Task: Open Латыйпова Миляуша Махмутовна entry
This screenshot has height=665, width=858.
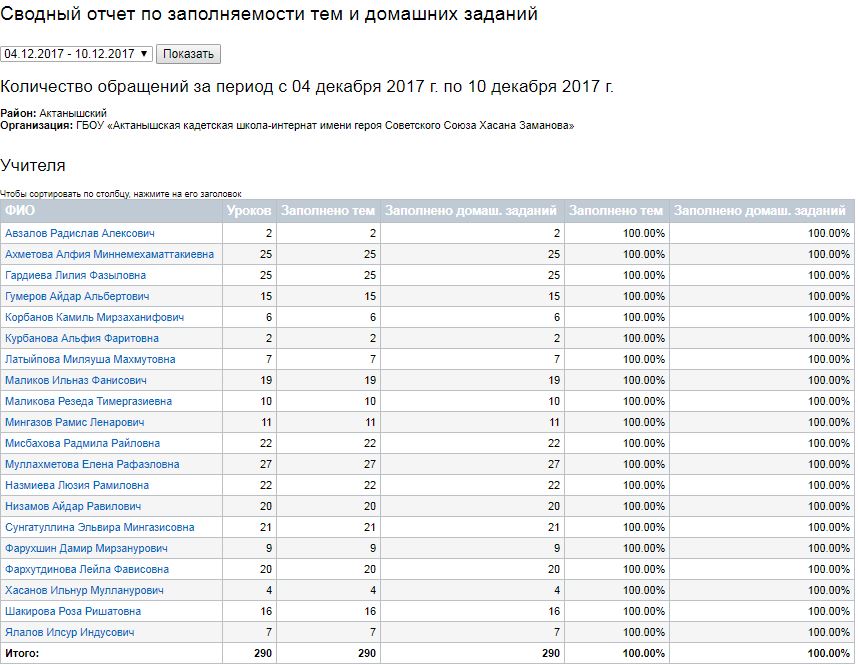Action: point(90,359)
